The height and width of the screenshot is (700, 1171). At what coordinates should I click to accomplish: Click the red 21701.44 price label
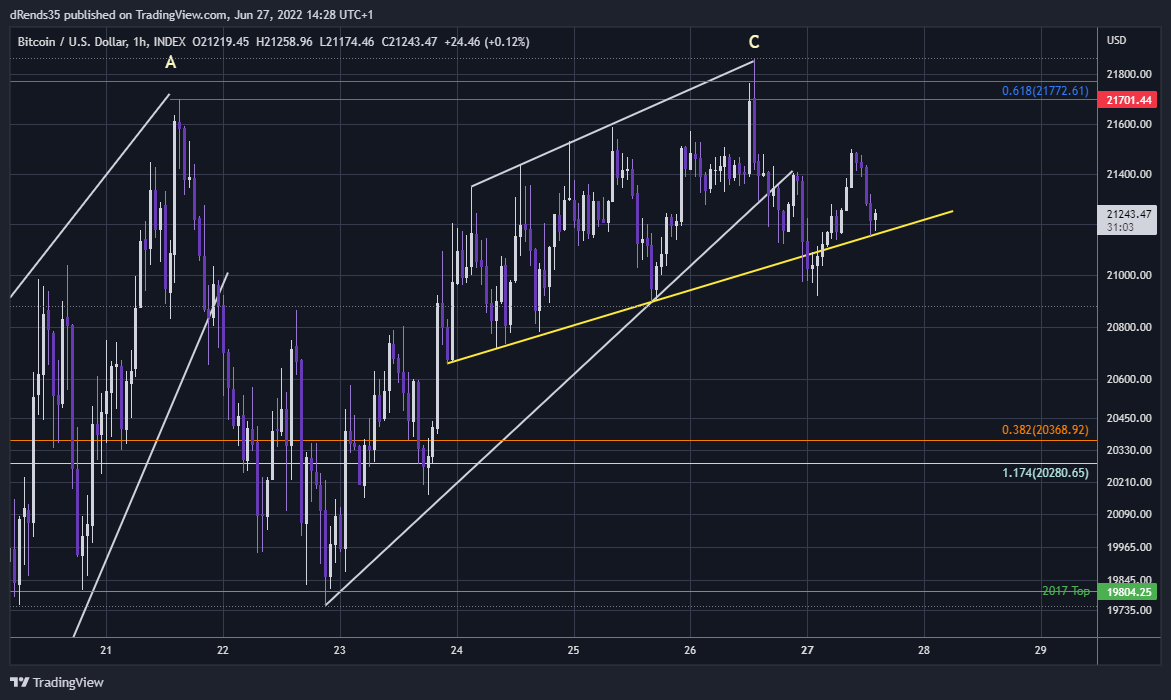[1127, 100]
